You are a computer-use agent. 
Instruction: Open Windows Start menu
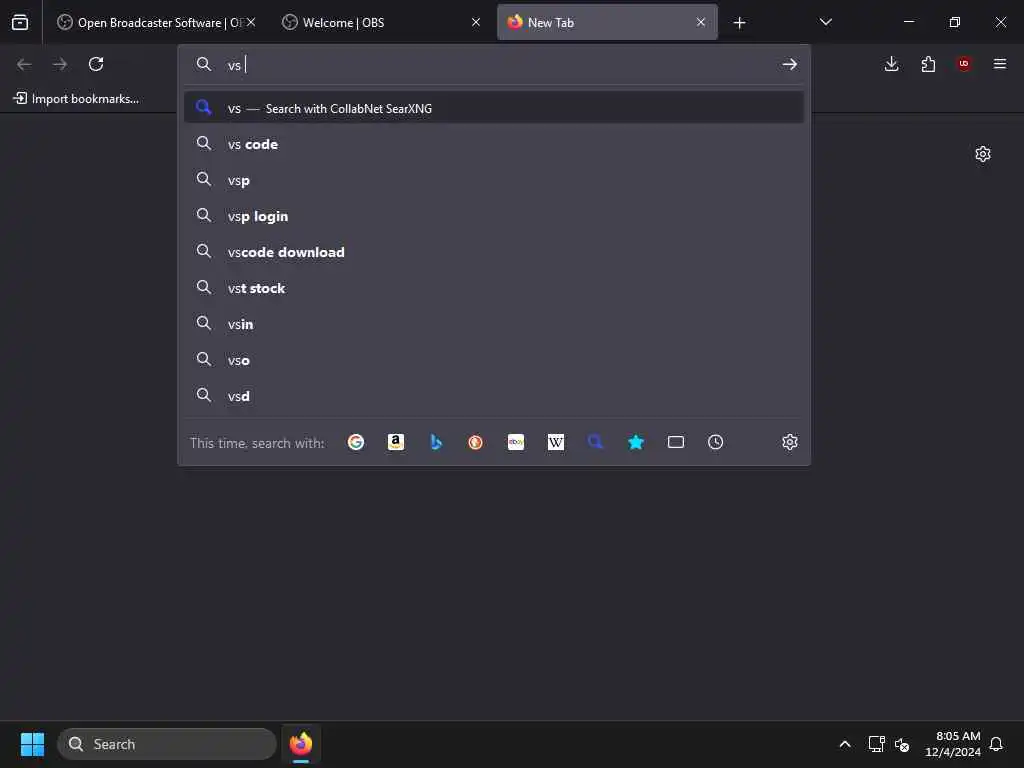(32, 744)
